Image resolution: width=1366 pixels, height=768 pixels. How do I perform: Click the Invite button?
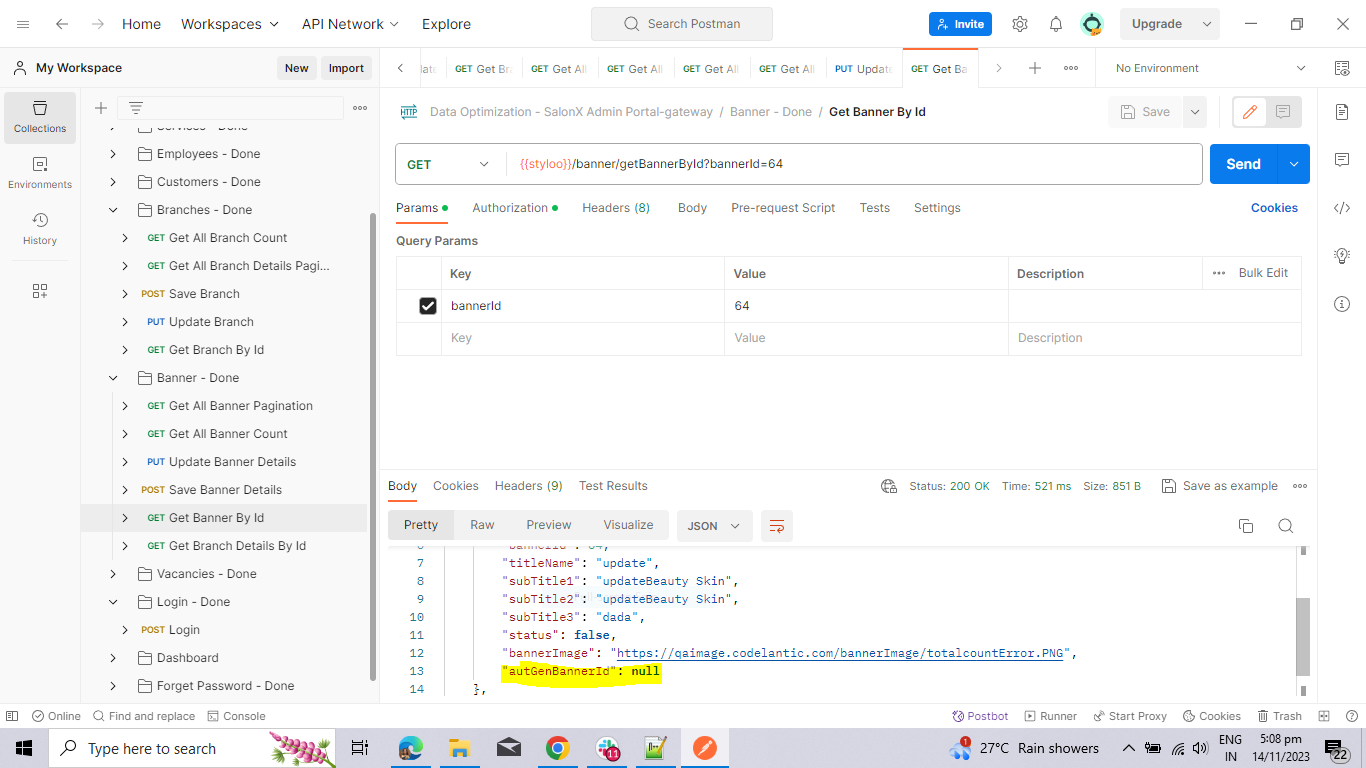960,24
